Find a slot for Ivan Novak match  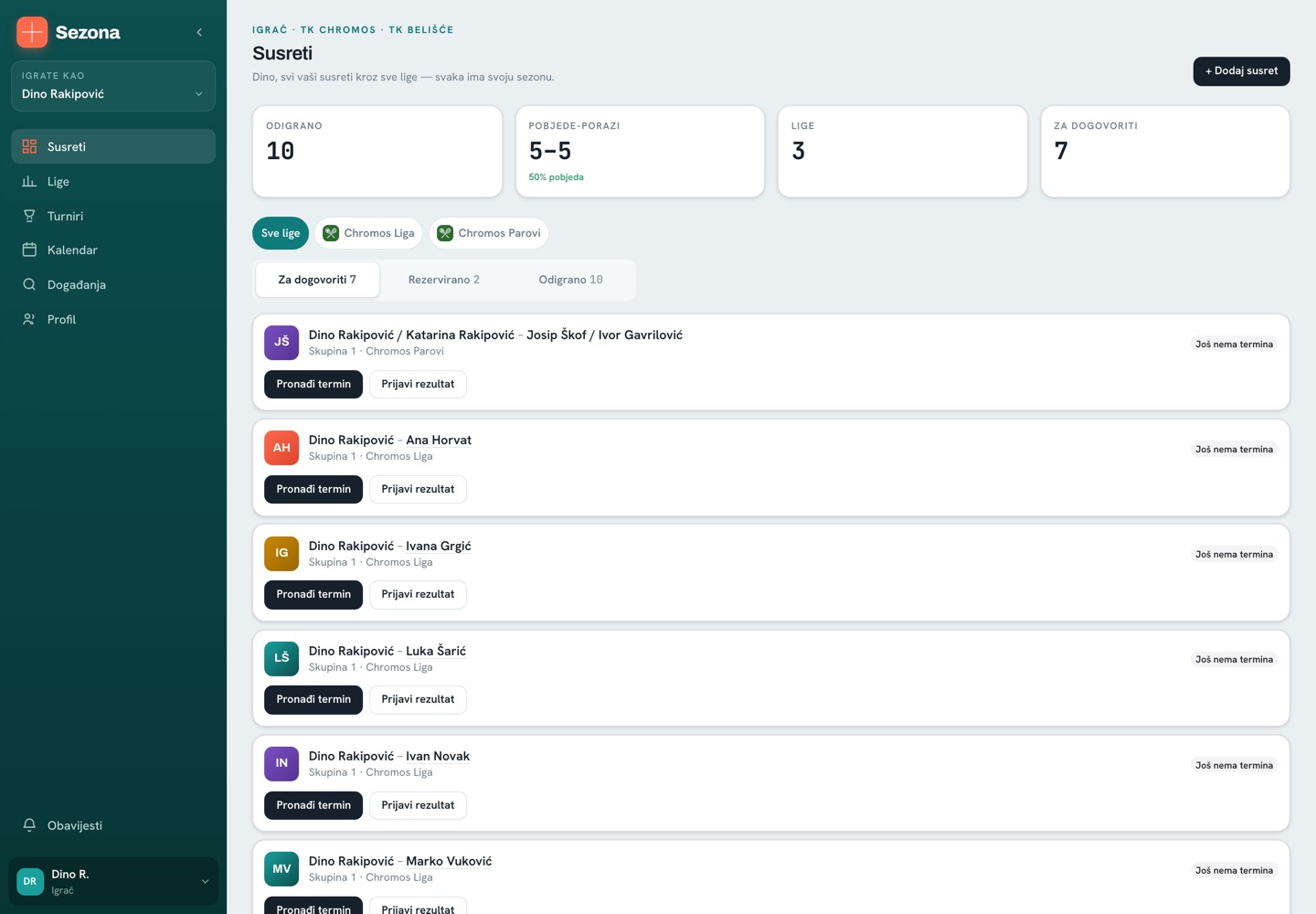[x=313, y=805]
